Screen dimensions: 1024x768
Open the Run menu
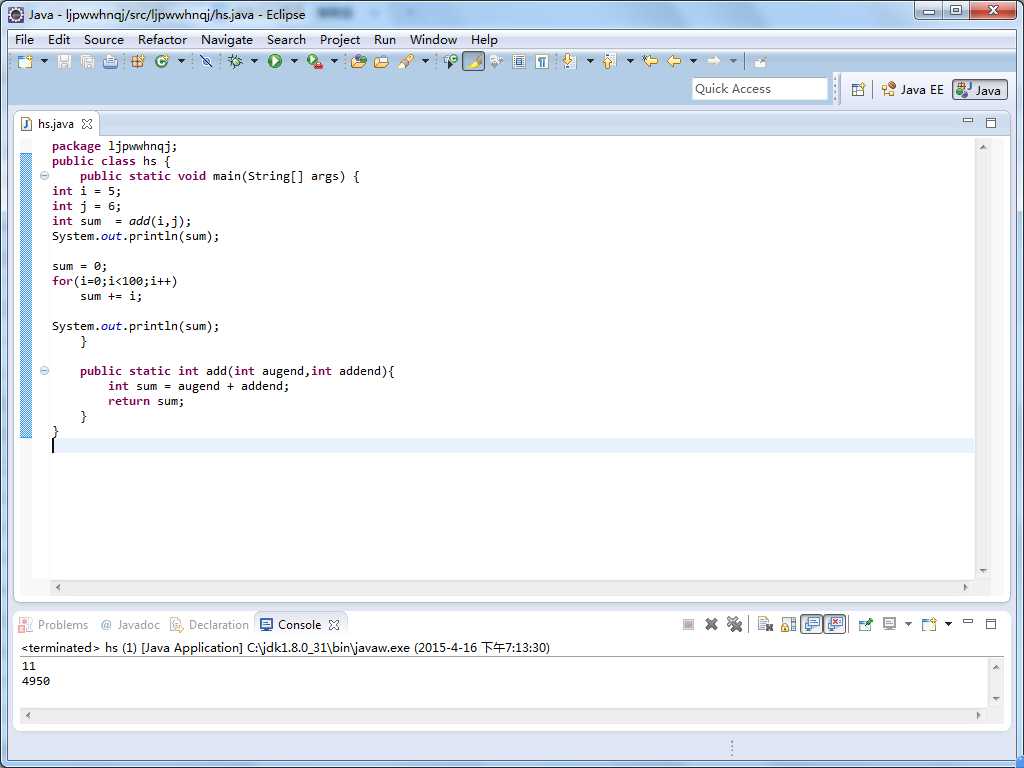[x=385, y=40]
